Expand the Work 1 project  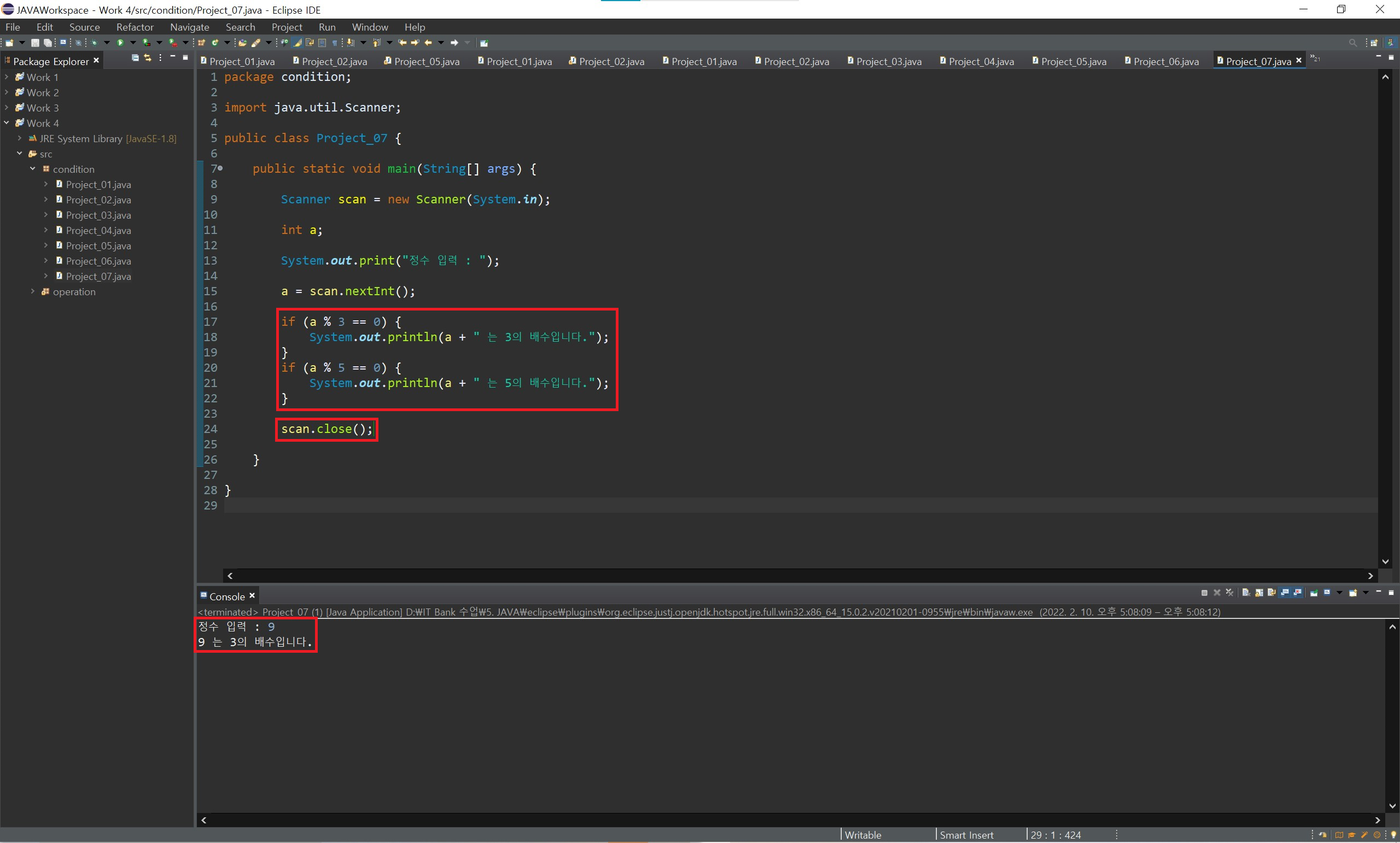[6, 77]
